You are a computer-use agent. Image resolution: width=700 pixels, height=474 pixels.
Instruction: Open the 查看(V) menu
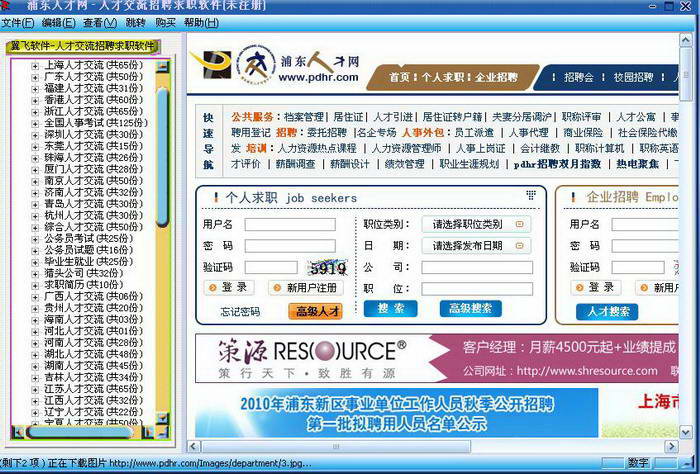click(x=100, y=22)
